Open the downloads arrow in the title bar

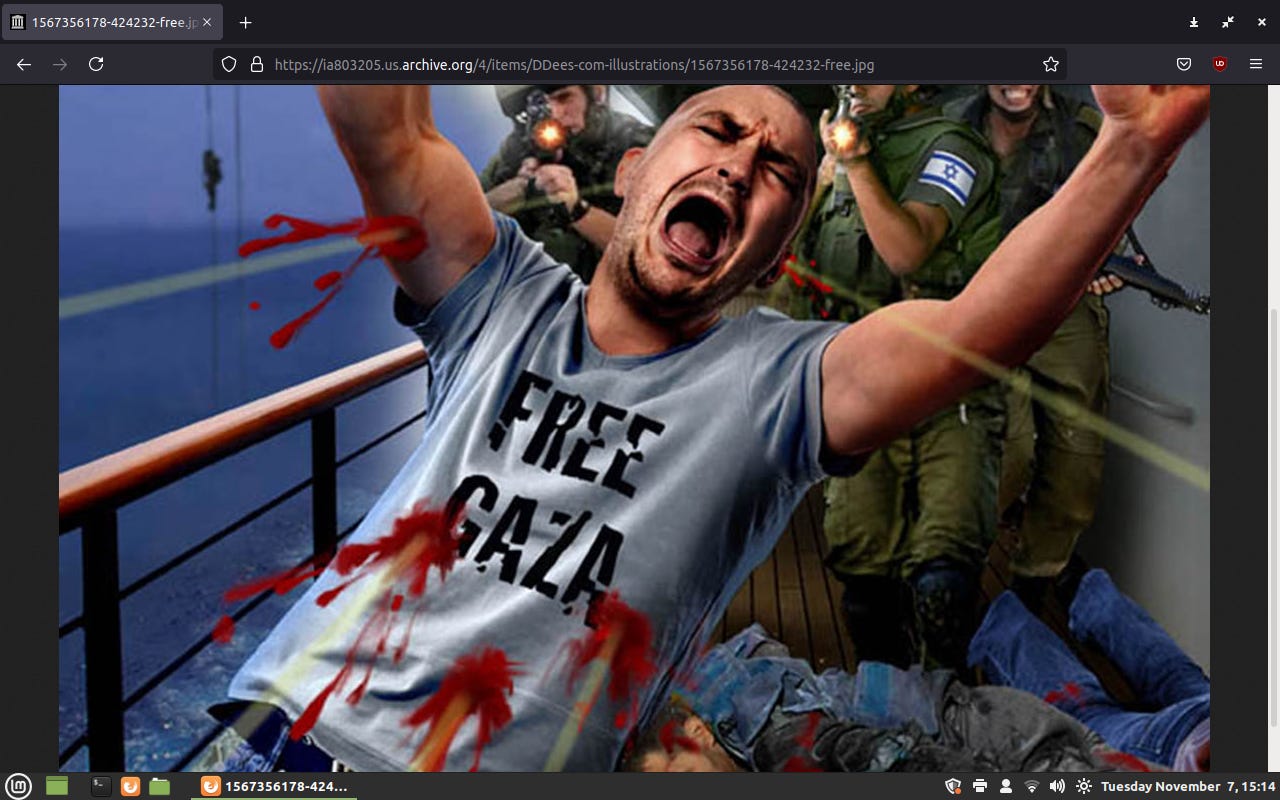coord(1194,22)
